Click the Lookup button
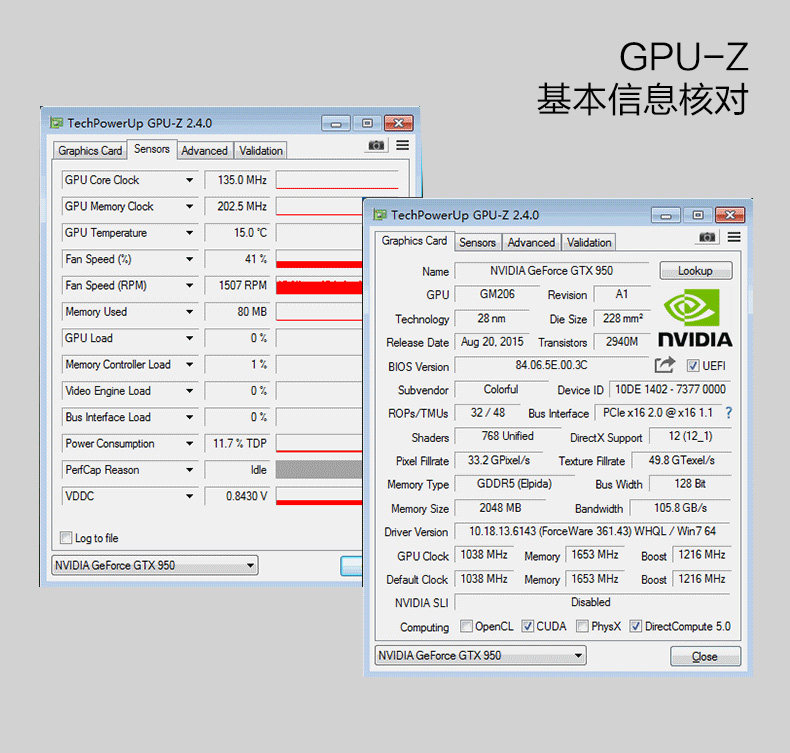The height and width of the screenshot is (753, 790). pos(695,270)
